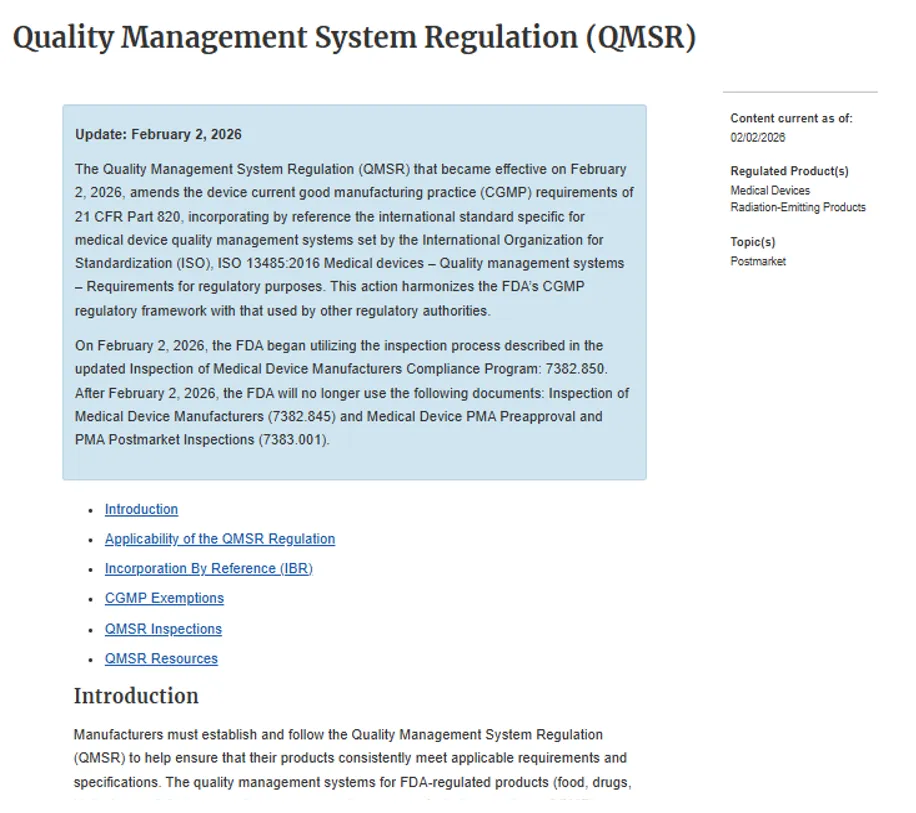Click the Introduction section heading

(136, 696)
